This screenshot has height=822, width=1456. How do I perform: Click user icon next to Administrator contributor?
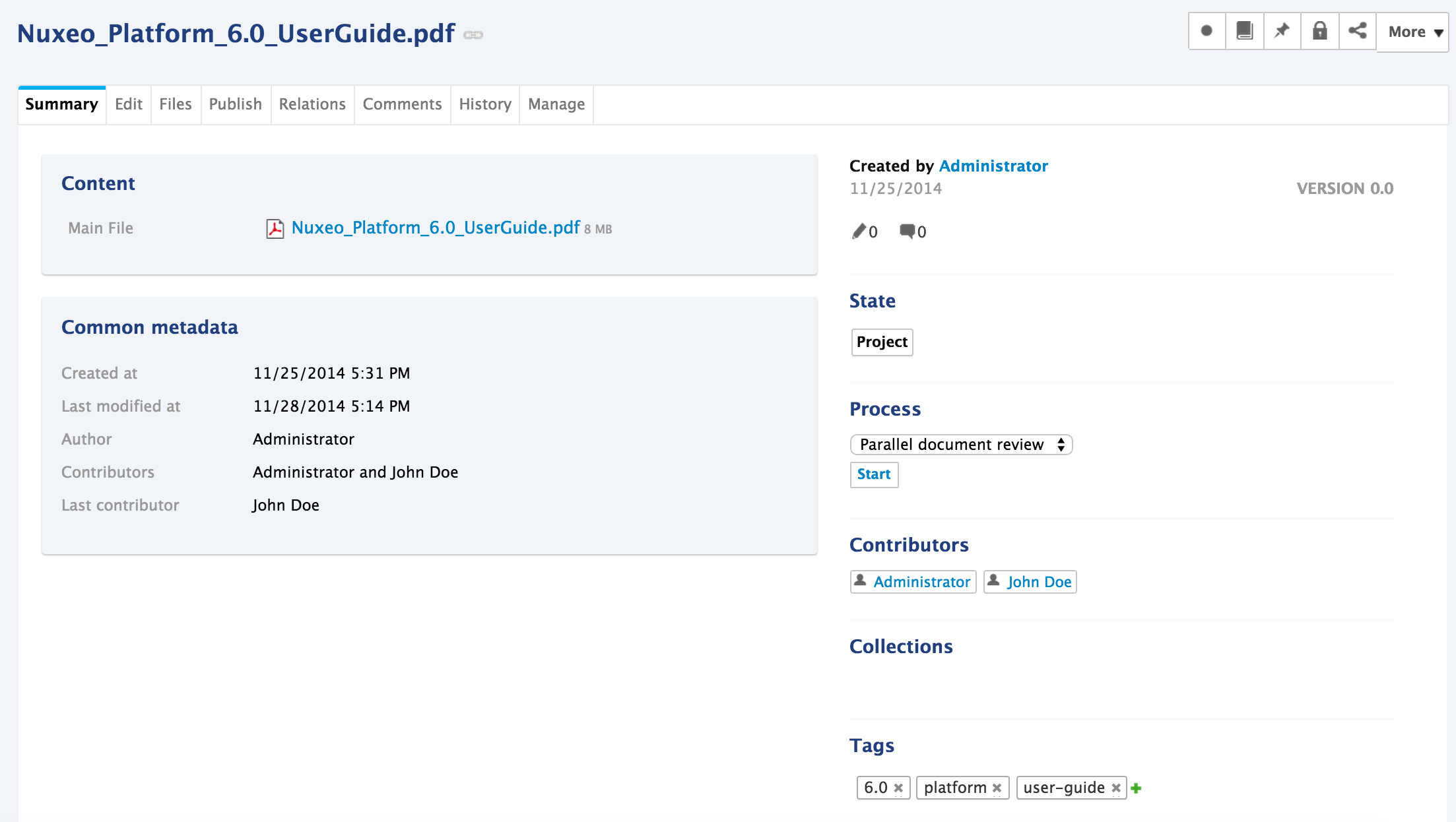[x=860, y=581]
